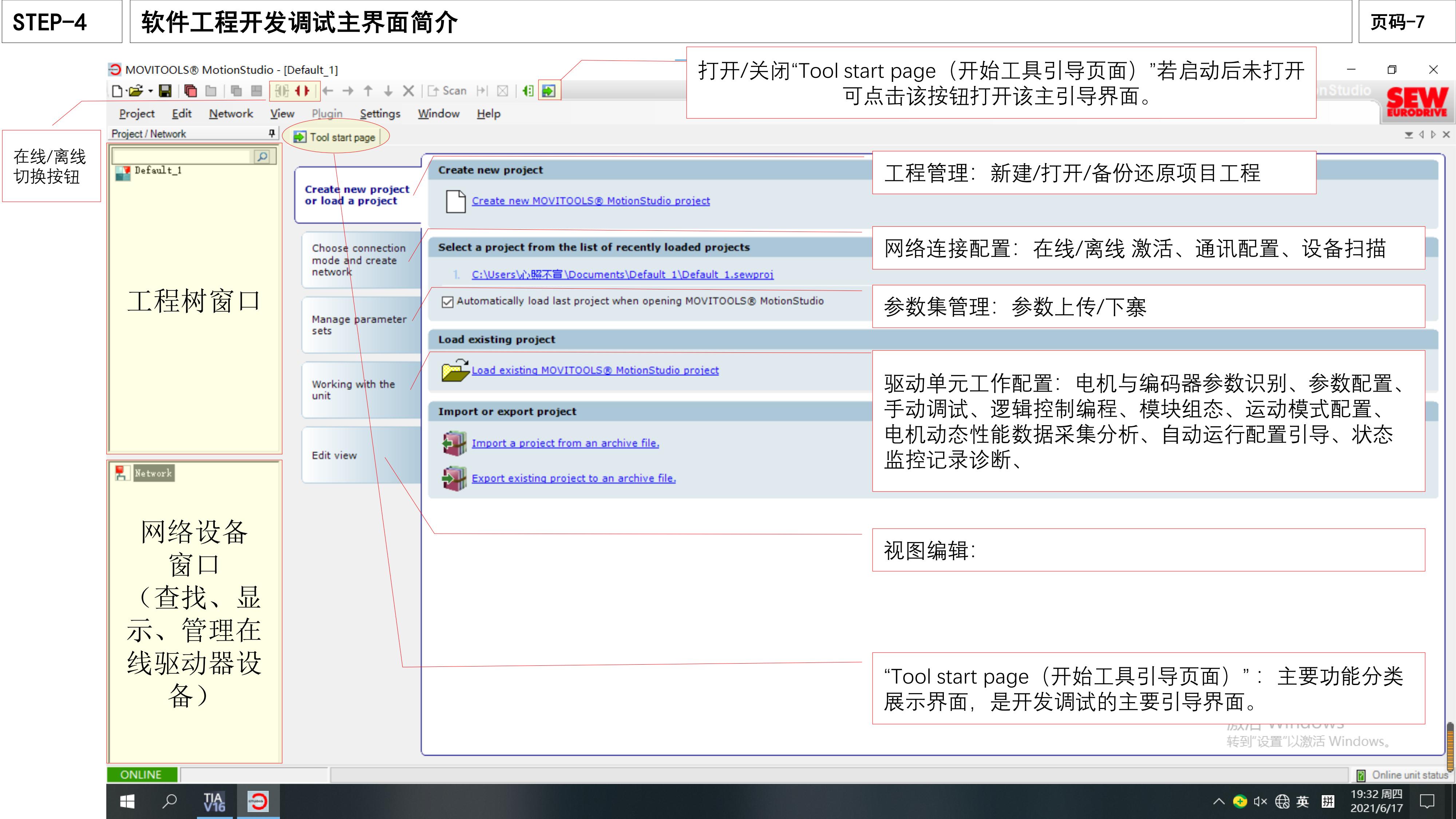Image resolution: width=1456 pixels, height=819 pixels.
Task: Open the Network menu
Action: tap(231, 113)
